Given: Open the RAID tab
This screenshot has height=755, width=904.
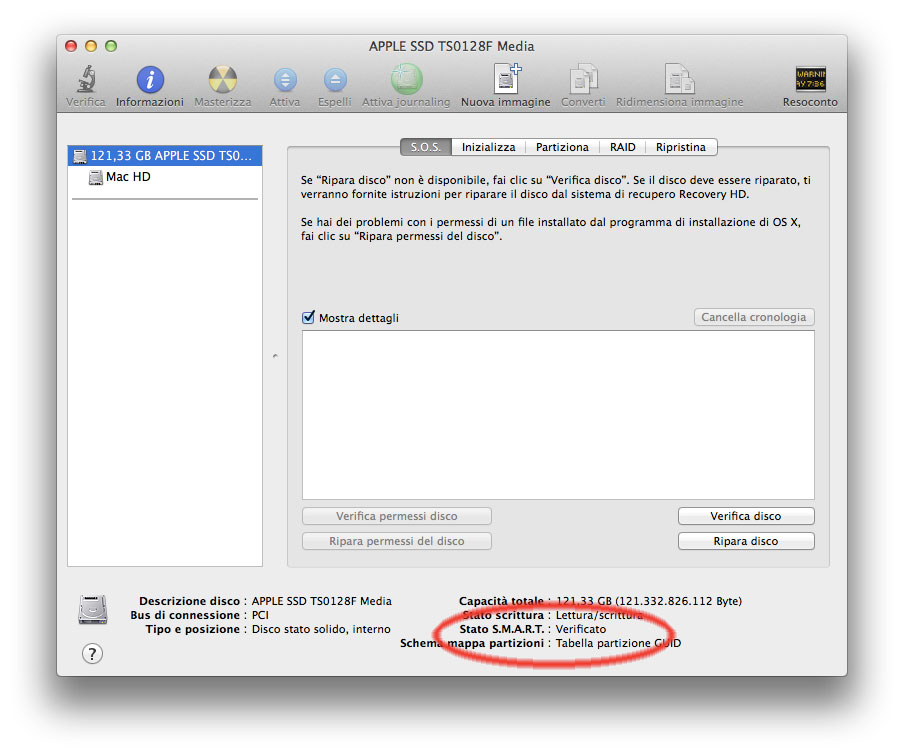Looking at the screenshot, I should pos(622,146).
